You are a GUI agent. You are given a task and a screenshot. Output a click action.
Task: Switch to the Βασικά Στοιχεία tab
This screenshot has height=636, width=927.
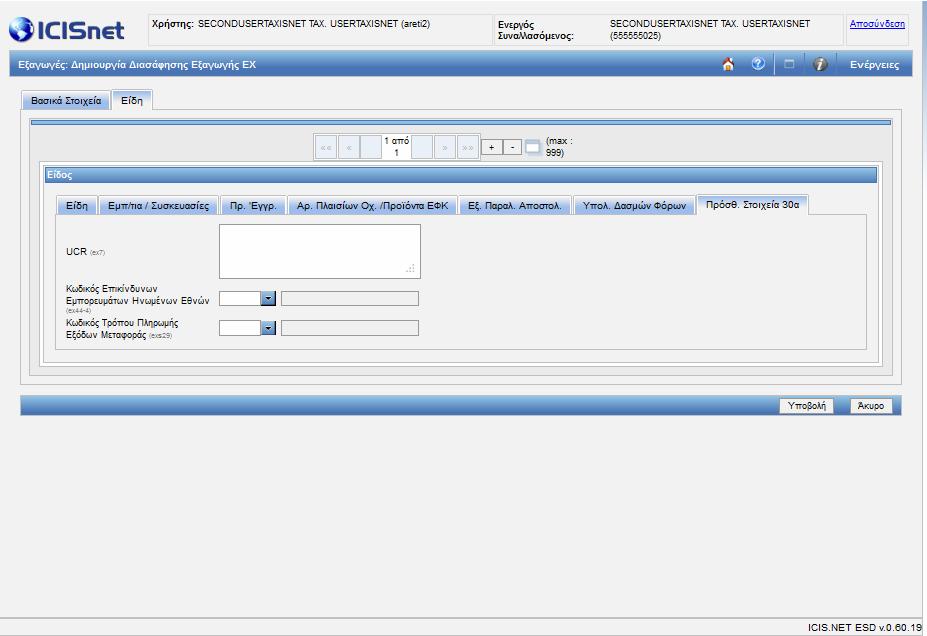pos(66,100)
